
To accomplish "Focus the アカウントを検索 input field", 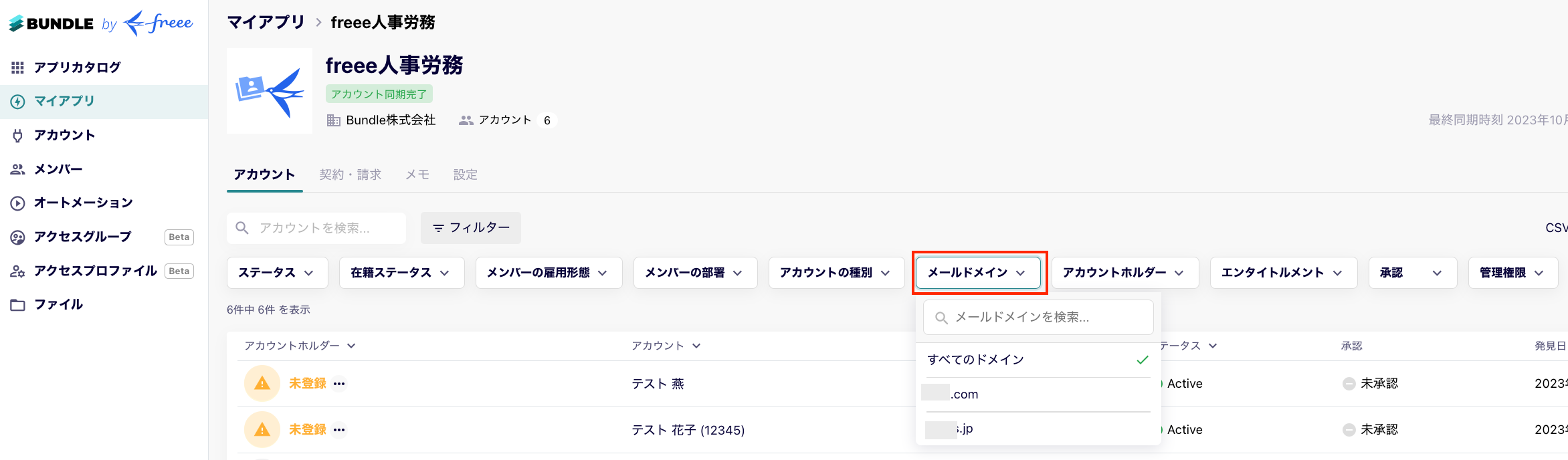I will 316,228.
